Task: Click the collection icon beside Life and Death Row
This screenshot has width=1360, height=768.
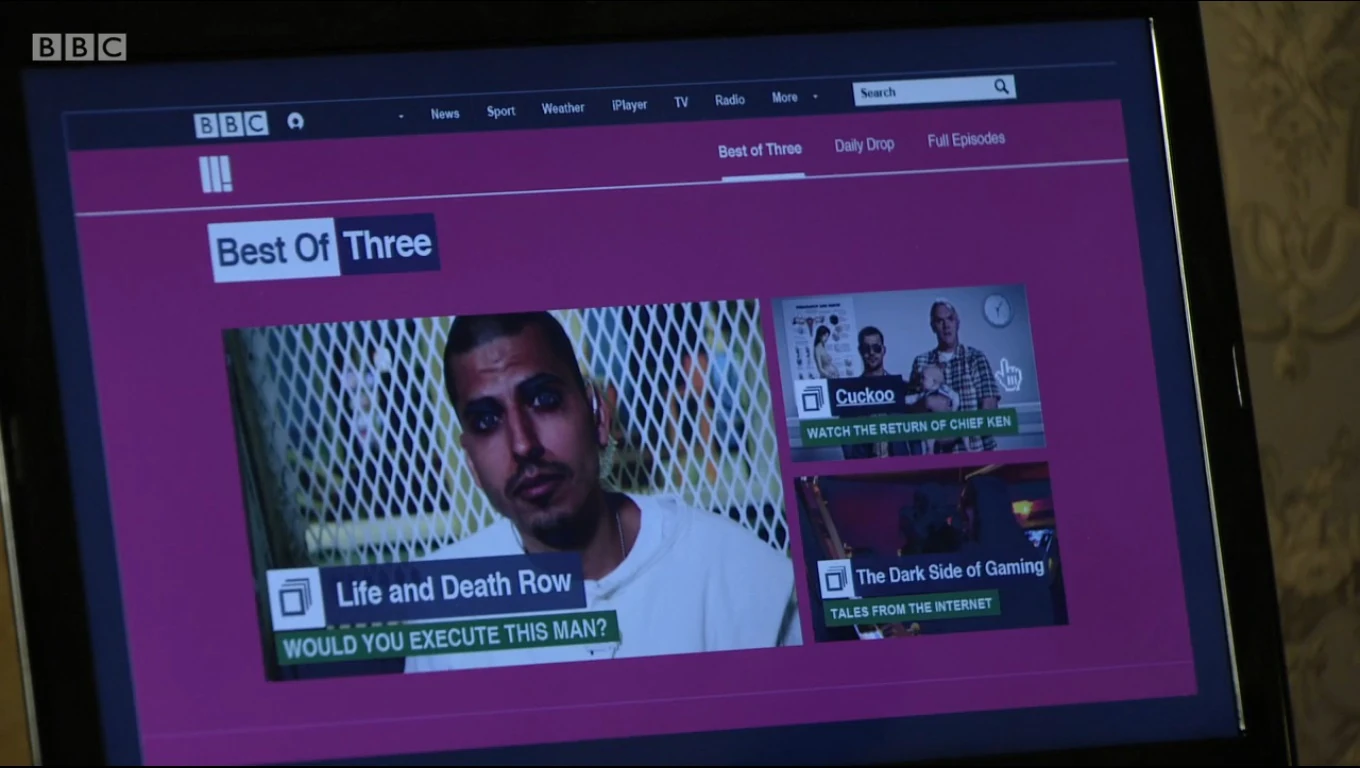Action: click(x=295, y=598)
